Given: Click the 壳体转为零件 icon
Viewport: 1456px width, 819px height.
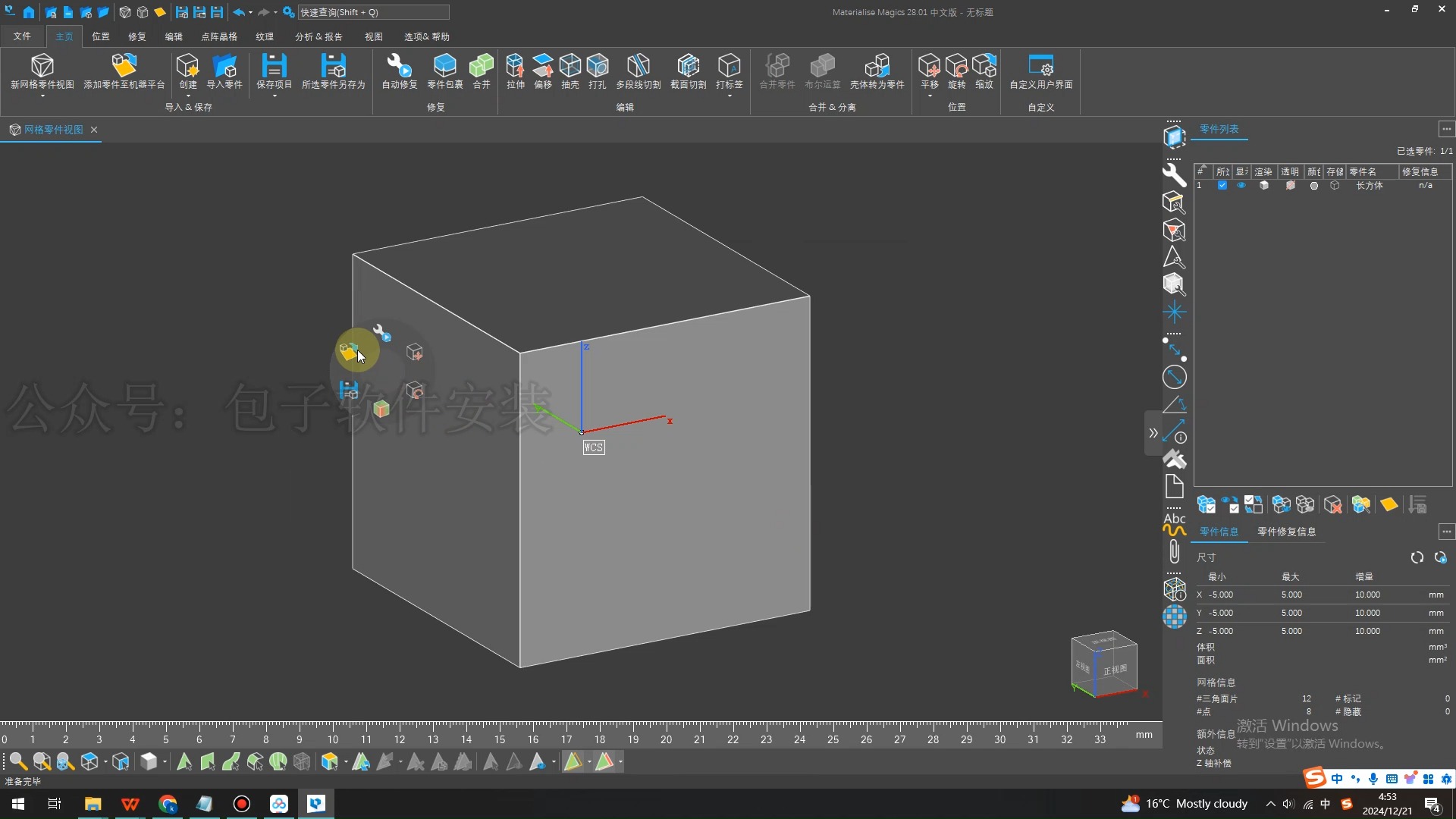Looking at the screenshot, I should (x=877, y=67).
